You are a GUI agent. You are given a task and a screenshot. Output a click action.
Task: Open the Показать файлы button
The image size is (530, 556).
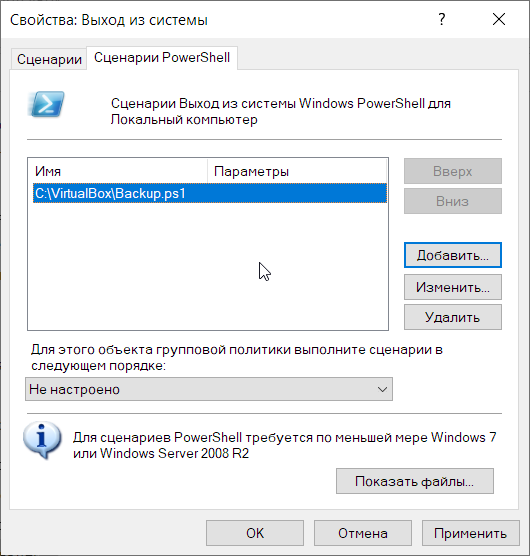pos(415,481)
